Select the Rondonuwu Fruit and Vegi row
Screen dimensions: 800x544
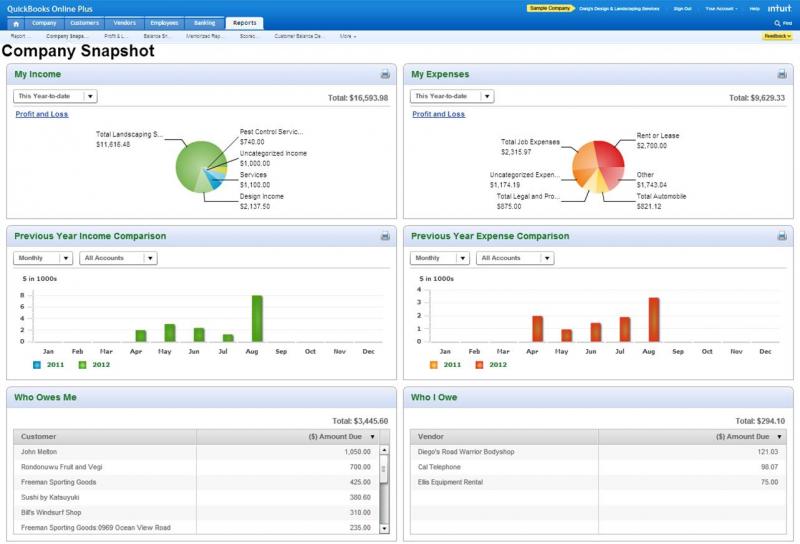(x=197, y=467)
